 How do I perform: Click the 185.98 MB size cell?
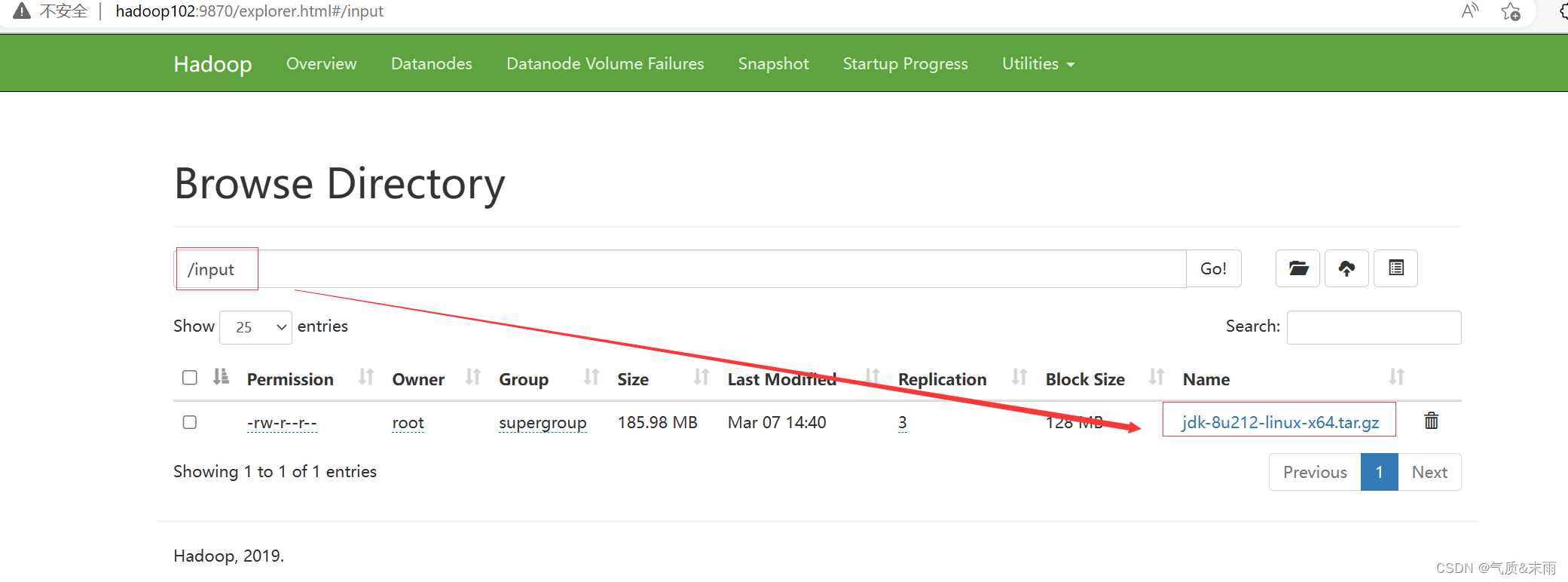pos(658,422)
